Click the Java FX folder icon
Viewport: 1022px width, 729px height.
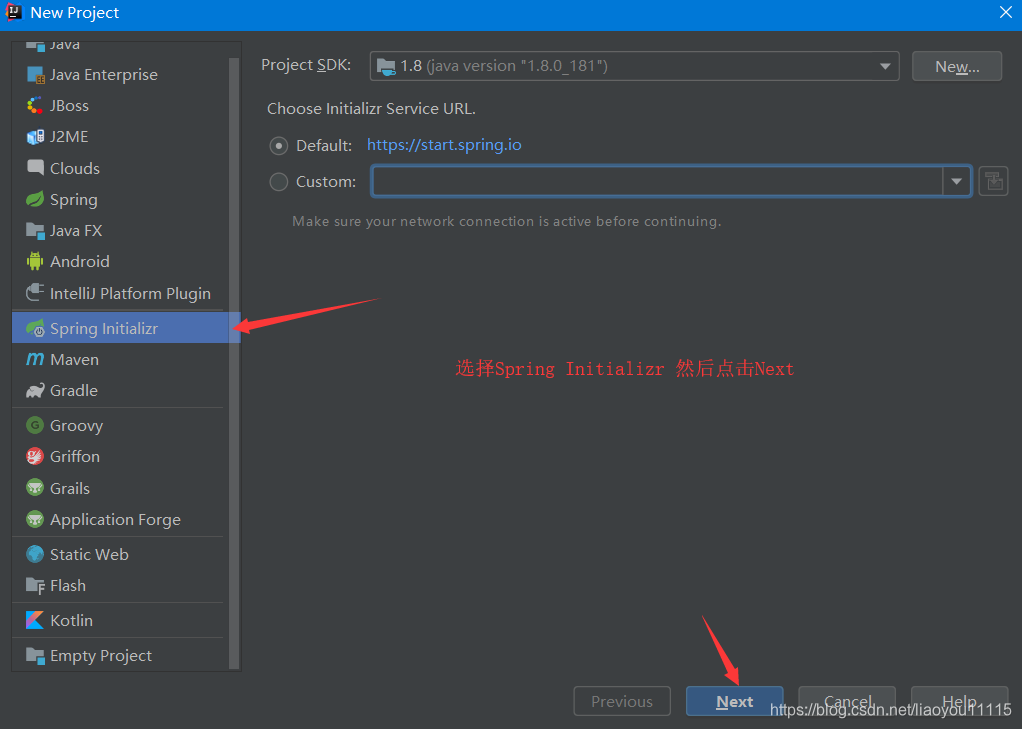[x=35, y=230]
